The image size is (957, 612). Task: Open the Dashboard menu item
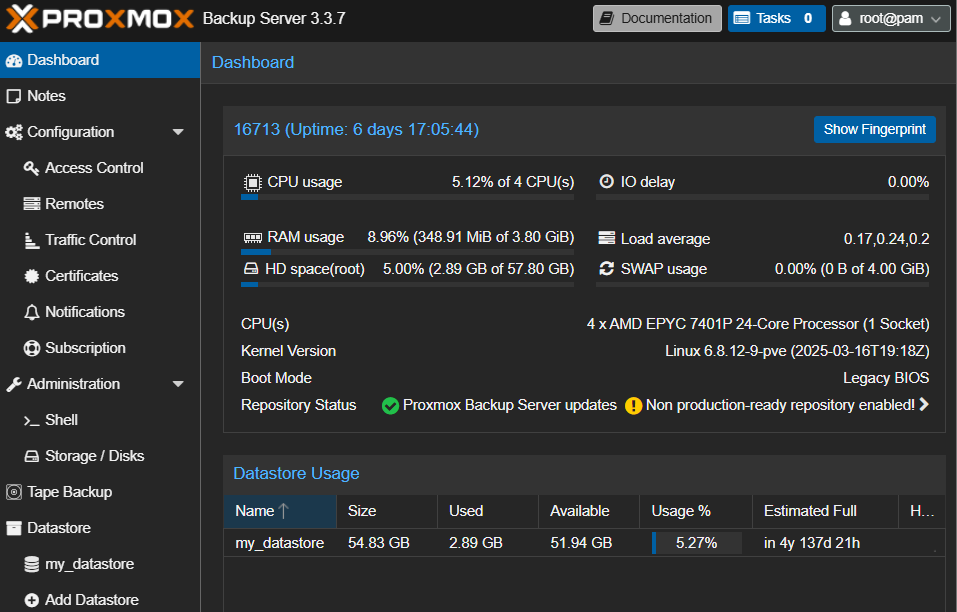(63, 60)
